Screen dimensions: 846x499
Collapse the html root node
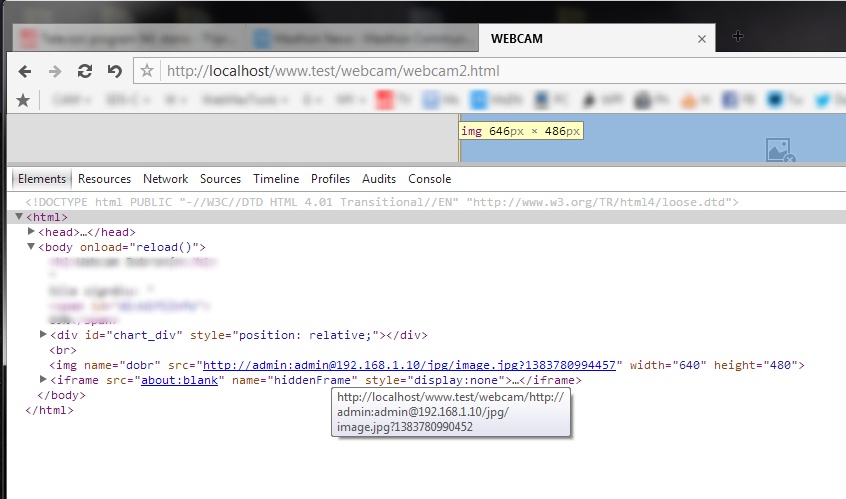pyautogui.click(x=19, y=217)
